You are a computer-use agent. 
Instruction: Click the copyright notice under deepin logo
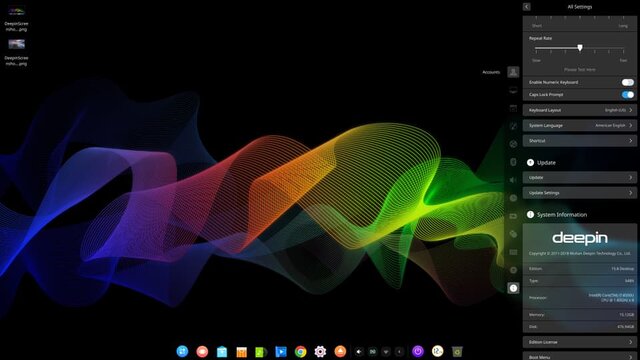tap(580, 253)
